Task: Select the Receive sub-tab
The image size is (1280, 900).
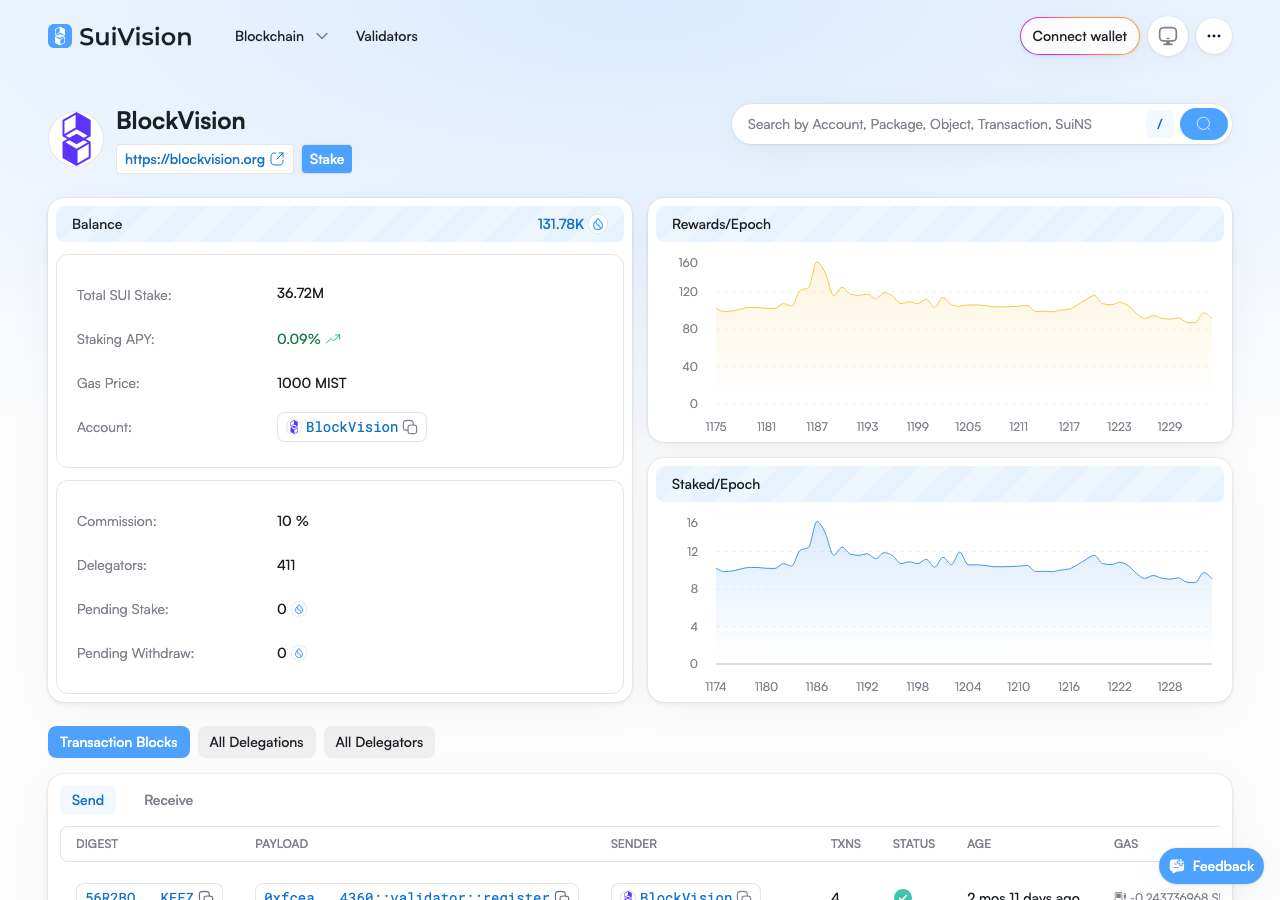Action: (x=169, y=800)
